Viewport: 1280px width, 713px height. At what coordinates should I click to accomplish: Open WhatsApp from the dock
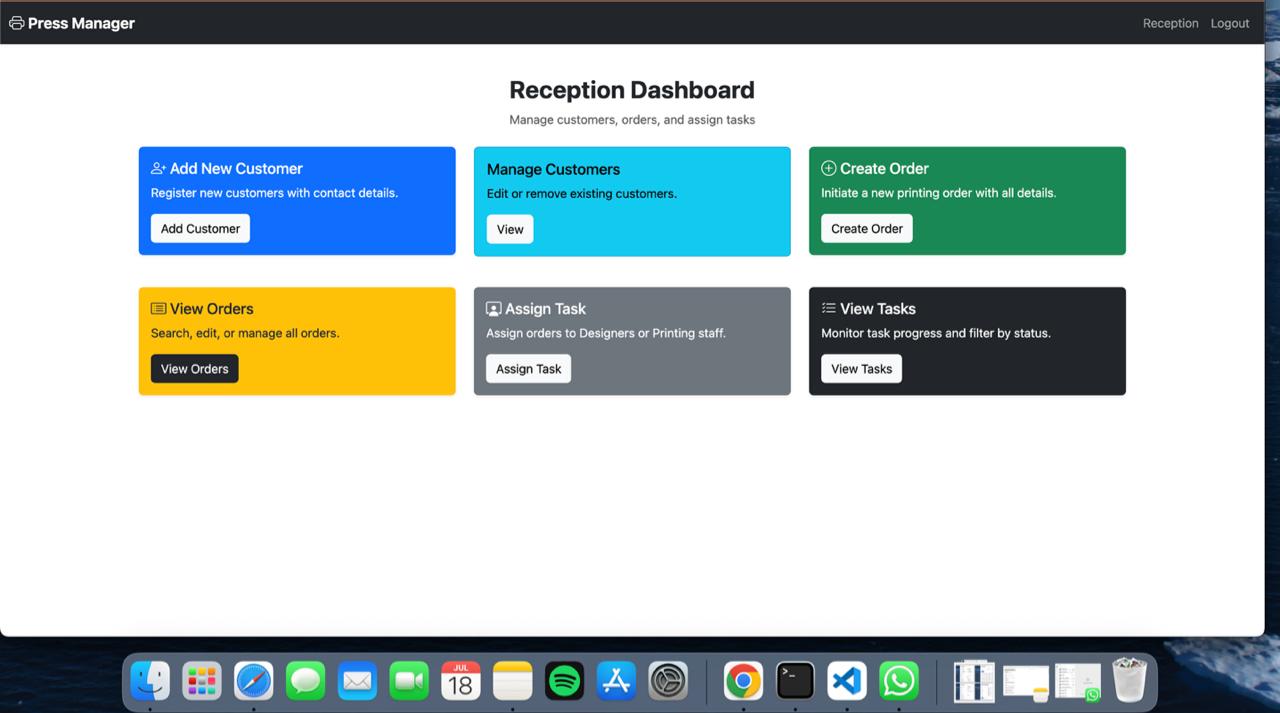tap(899, 681)
